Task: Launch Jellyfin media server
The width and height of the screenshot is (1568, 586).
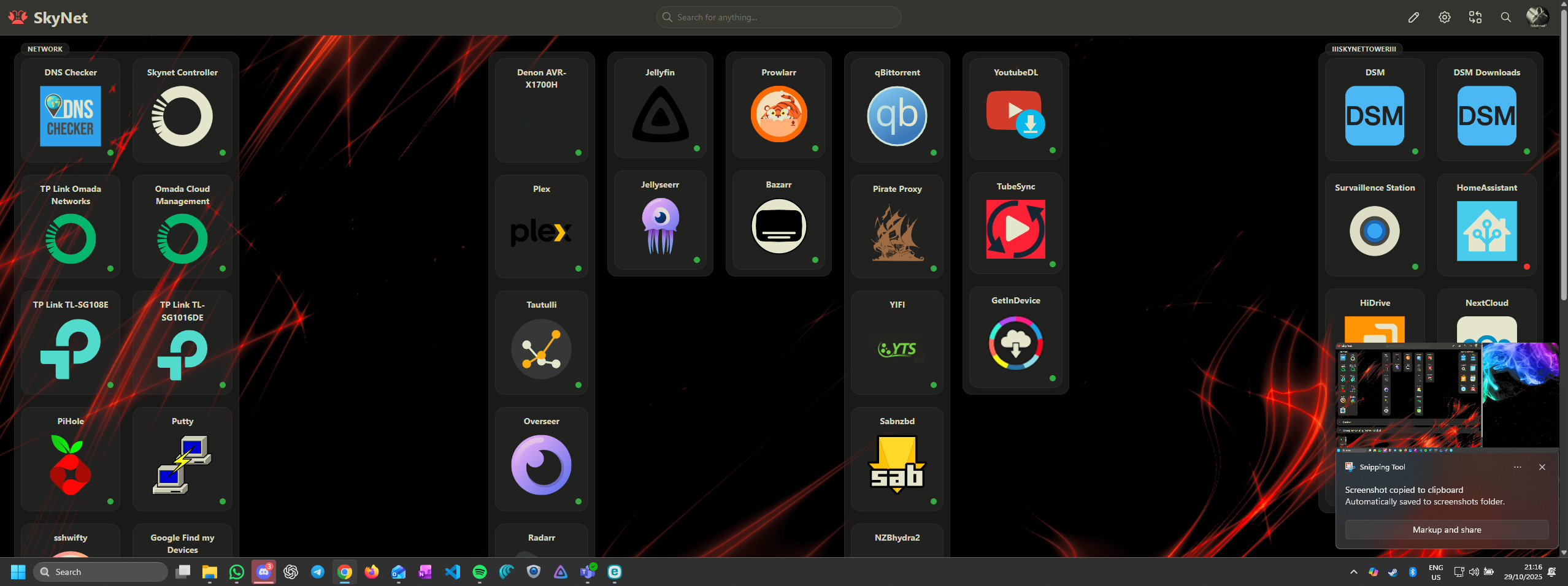Action: coord(660,108)
